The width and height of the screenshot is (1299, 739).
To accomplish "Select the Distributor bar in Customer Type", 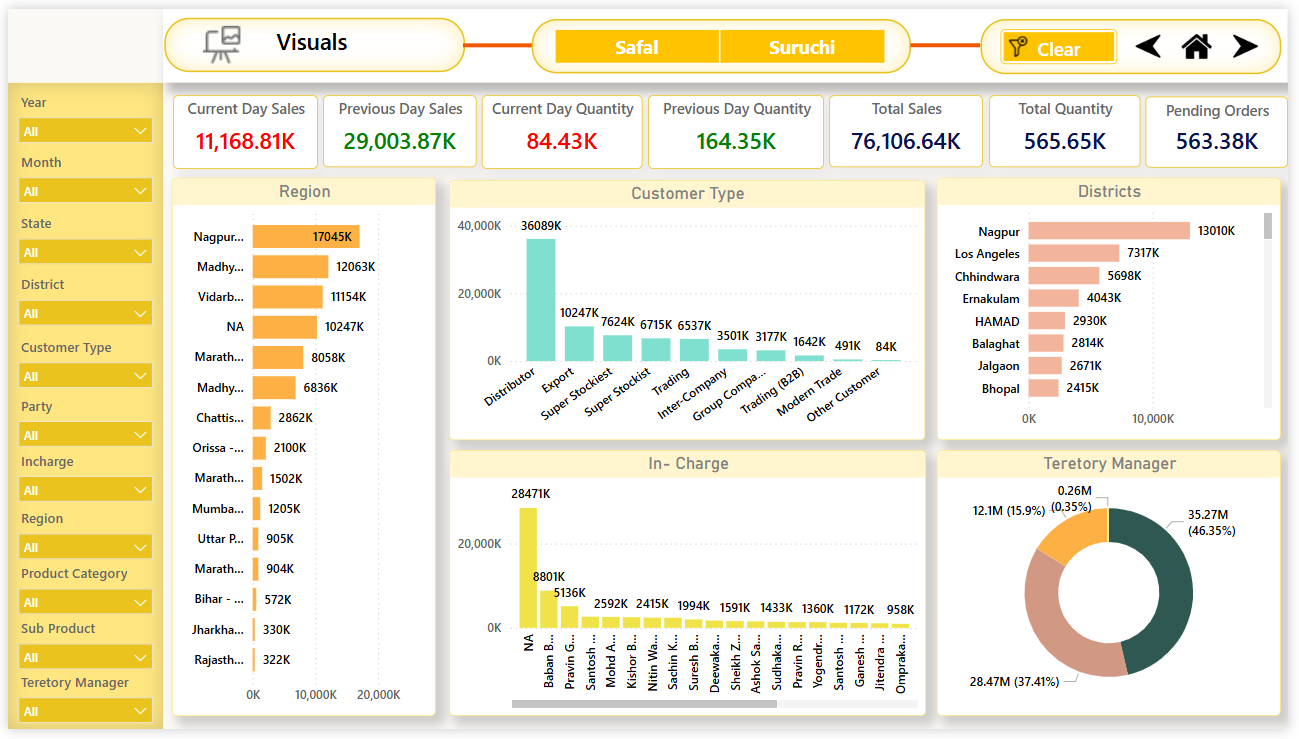I will [541, 300].
